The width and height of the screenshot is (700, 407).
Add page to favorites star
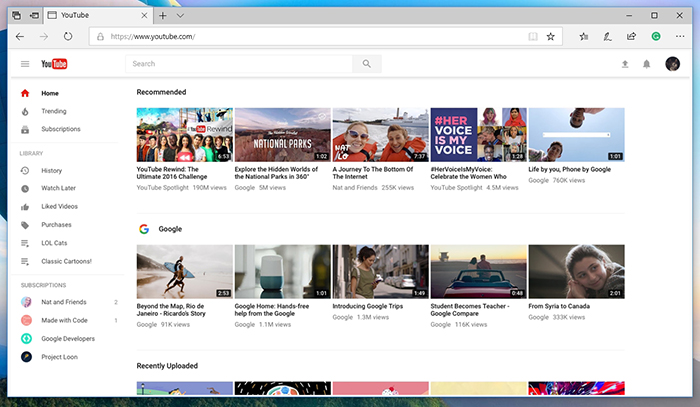pos(551,37)
